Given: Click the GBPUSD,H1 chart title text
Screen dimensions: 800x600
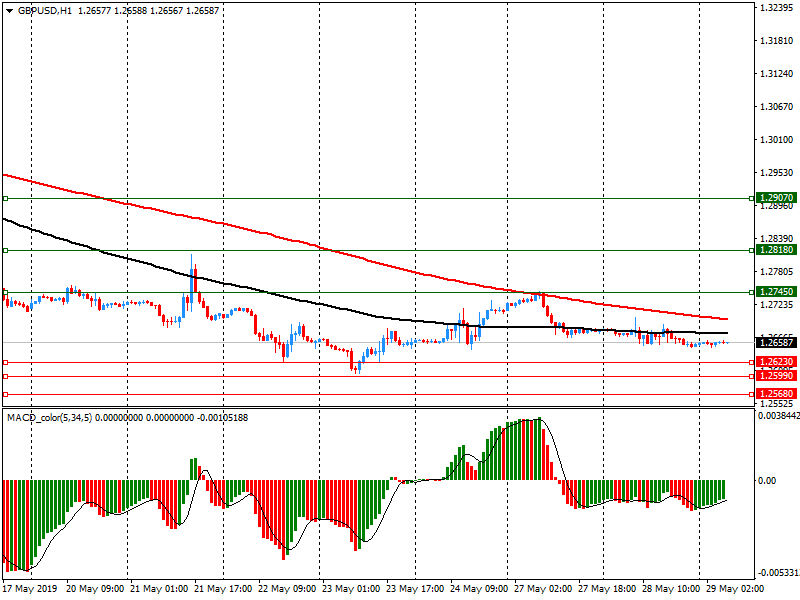Looking at the screenshot, I should coord(45,10).
